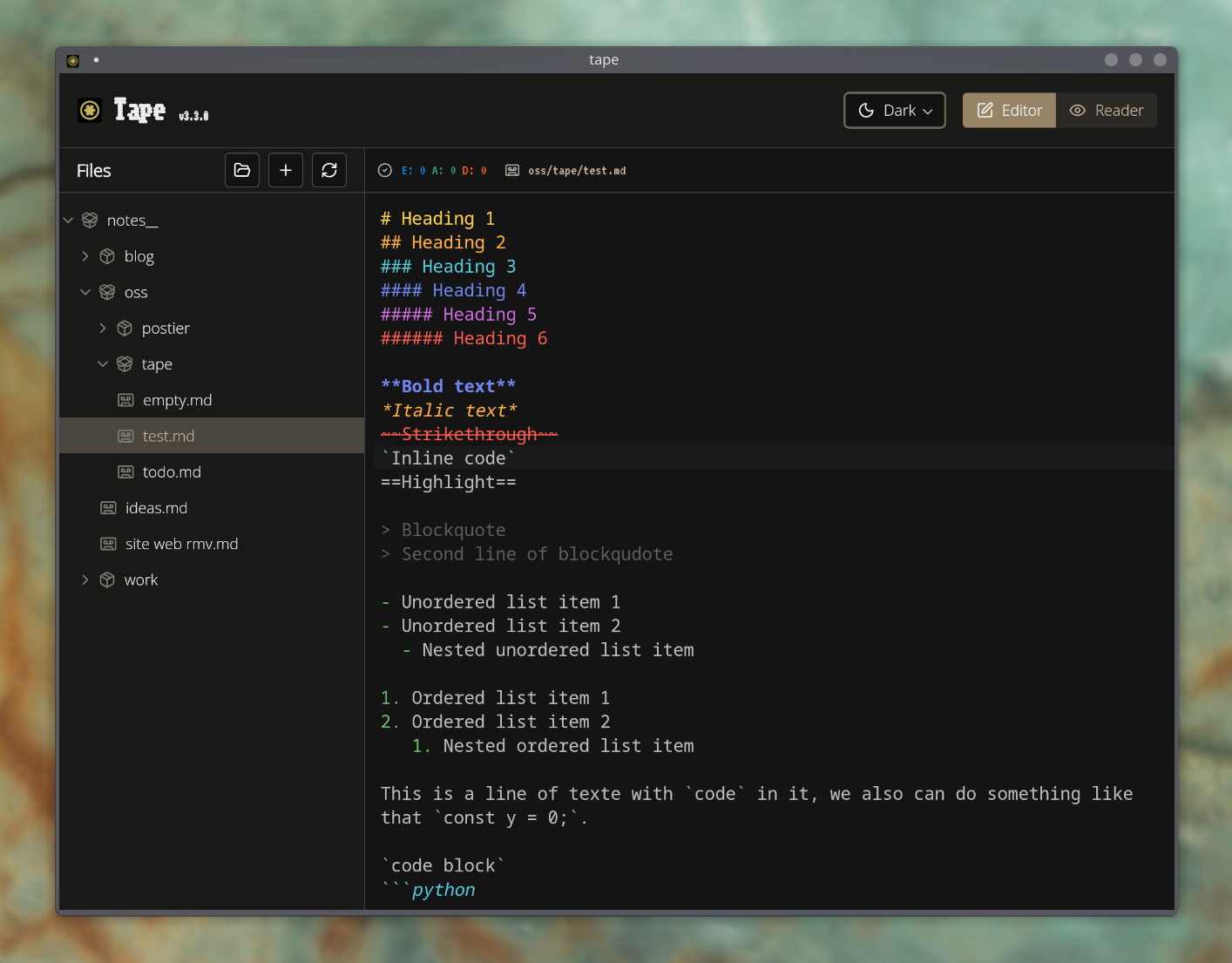Click the app icon in window title bar
This screenshot has width=1232, height=963.
point(73,60)
